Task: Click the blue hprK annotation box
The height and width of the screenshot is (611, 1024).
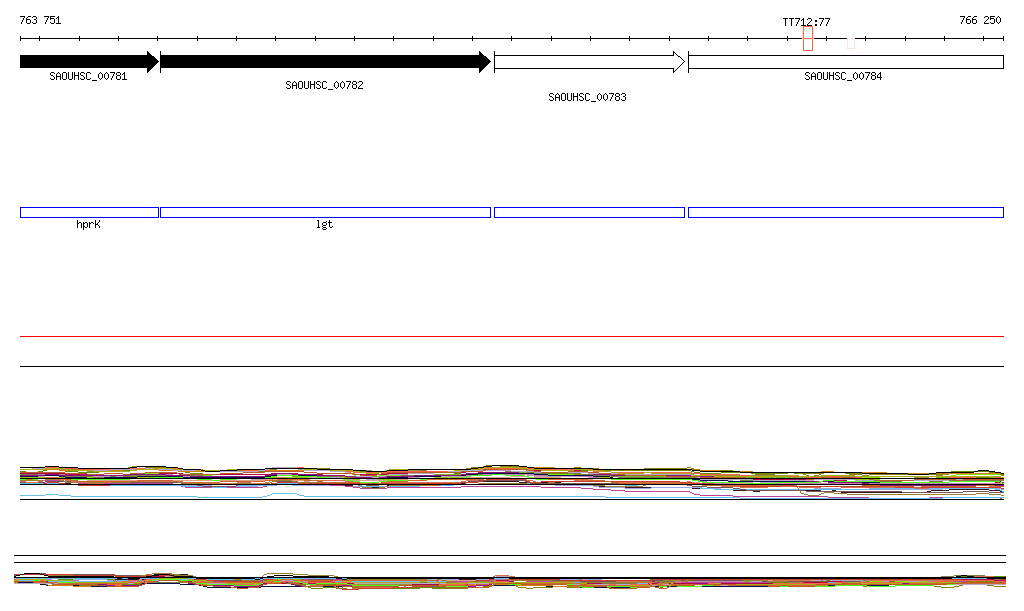Action: [89, 212]
